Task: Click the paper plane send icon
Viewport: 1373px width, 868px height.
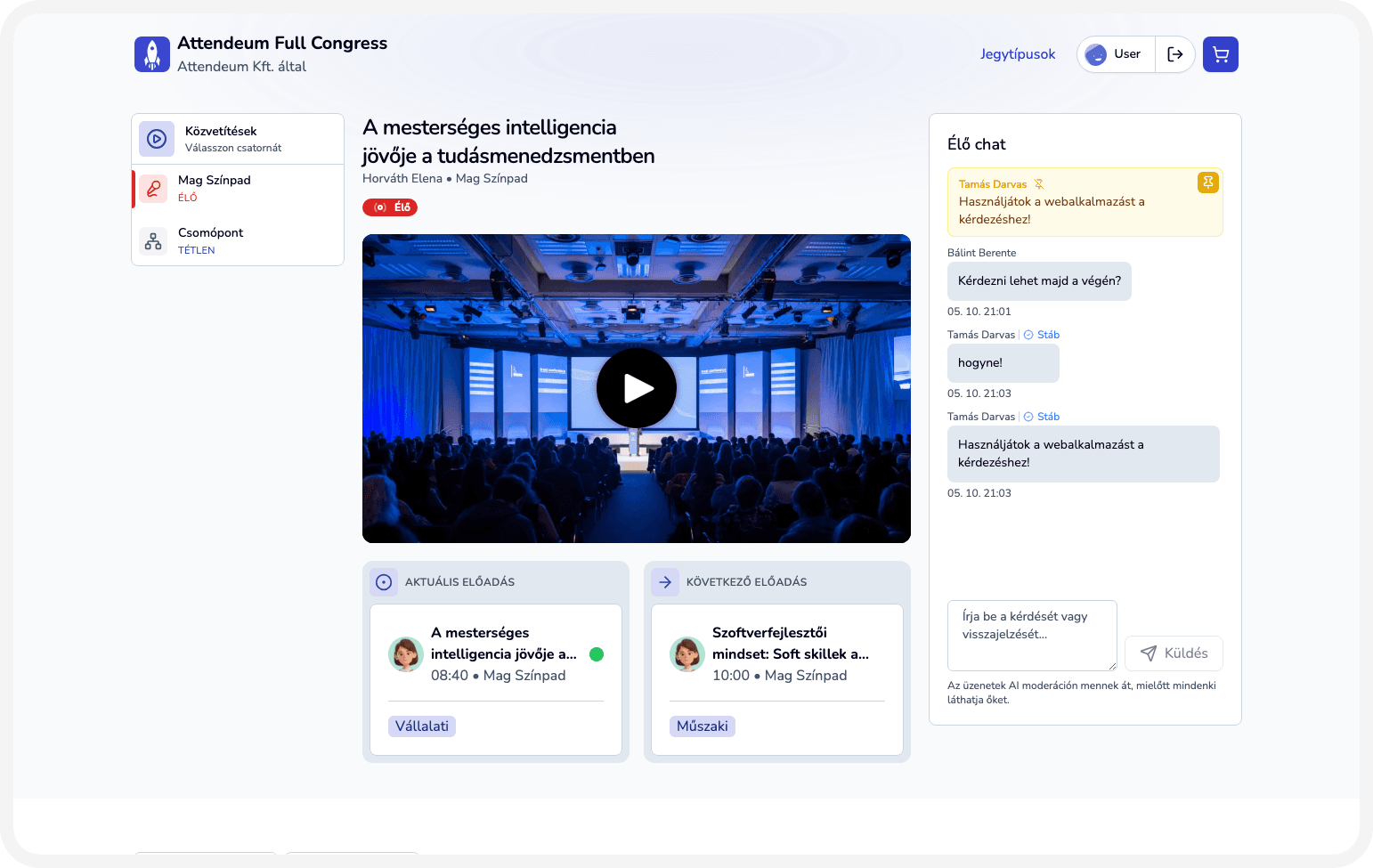Action: click(x=1149, y=653)
